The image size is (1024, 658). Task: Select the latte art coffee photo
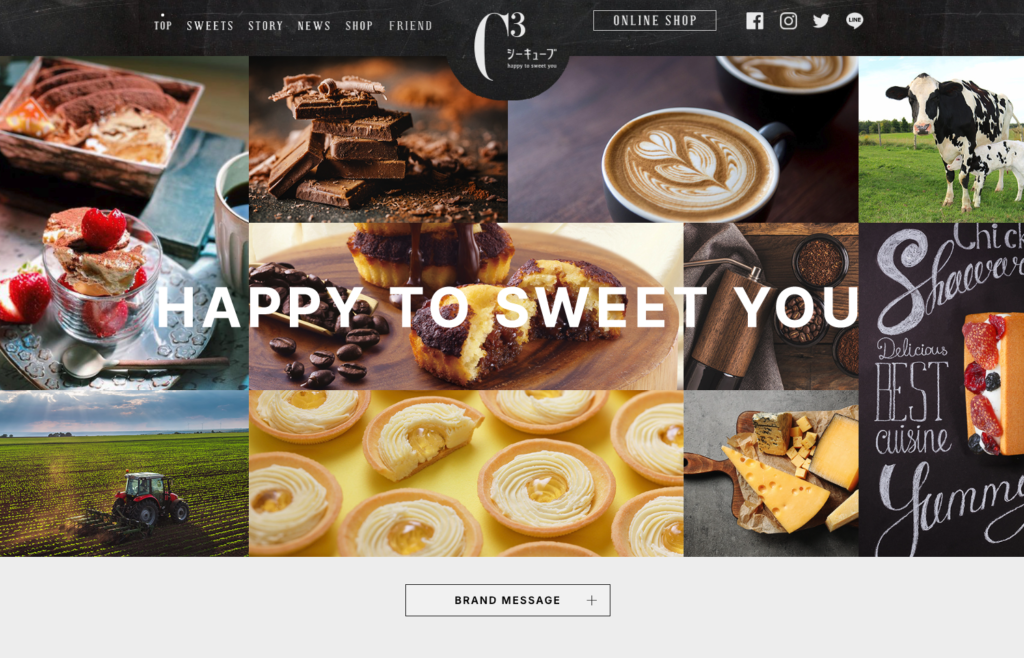click(x=683, y=139)
